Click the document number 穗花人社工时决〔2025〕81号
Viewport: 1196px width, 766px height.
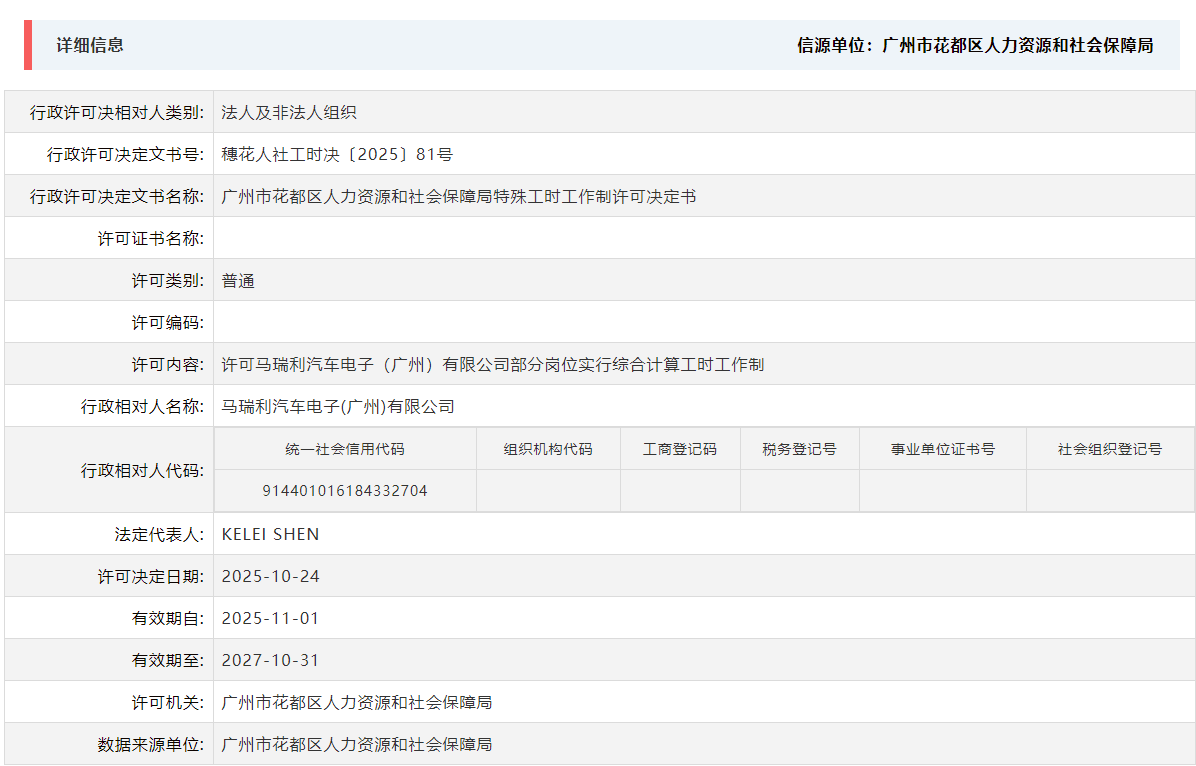pos(330,154)
